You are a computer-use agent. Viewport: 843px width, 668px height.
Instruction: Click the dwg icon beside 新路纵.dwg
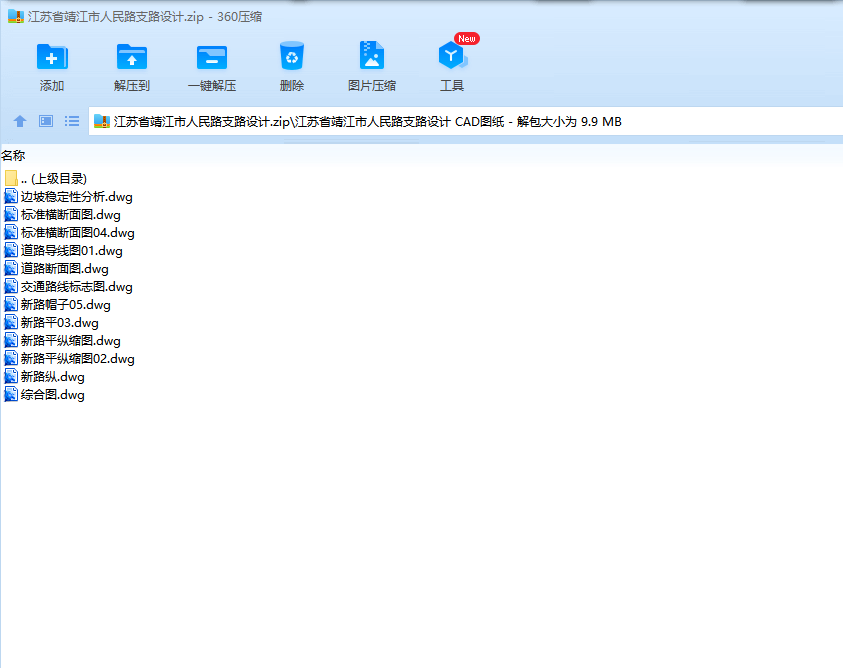(11, 376)
